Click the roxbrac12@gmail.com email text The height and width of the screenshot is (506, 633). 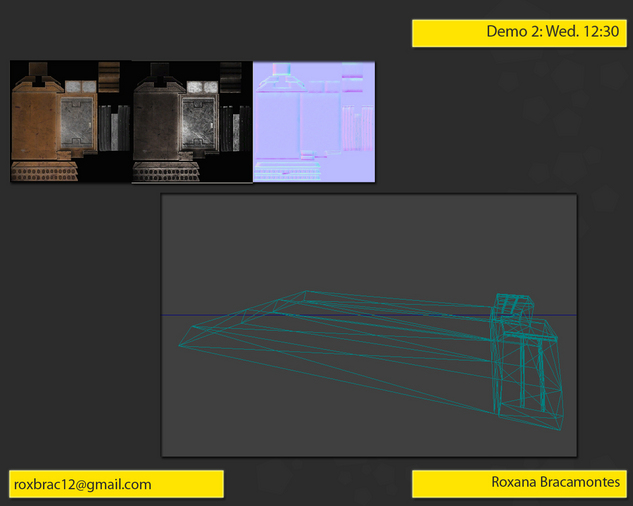[x=82, y=484]
